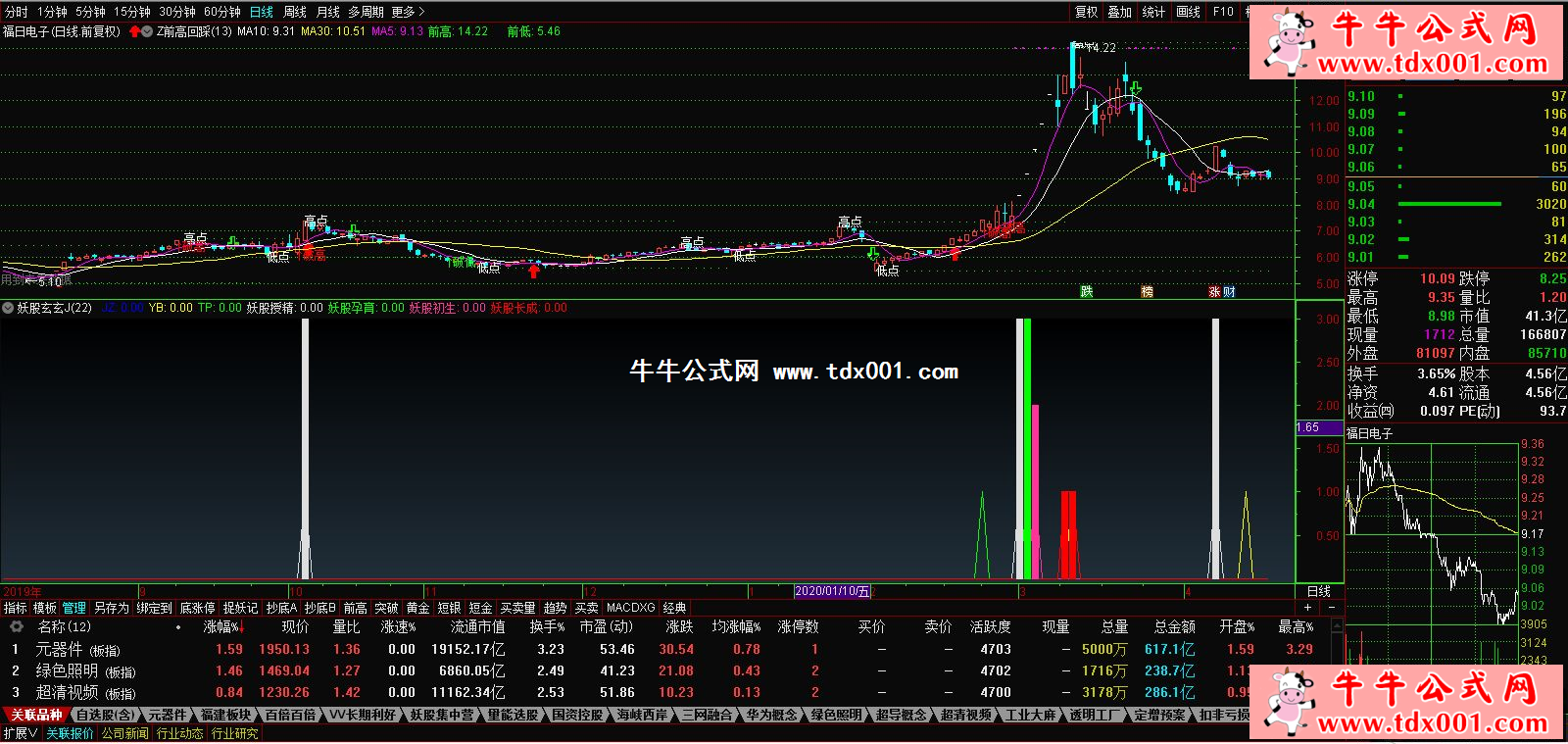1568x744 pixels.
Task: Select the 15分钟 period tab
Action: coord(131,12)
